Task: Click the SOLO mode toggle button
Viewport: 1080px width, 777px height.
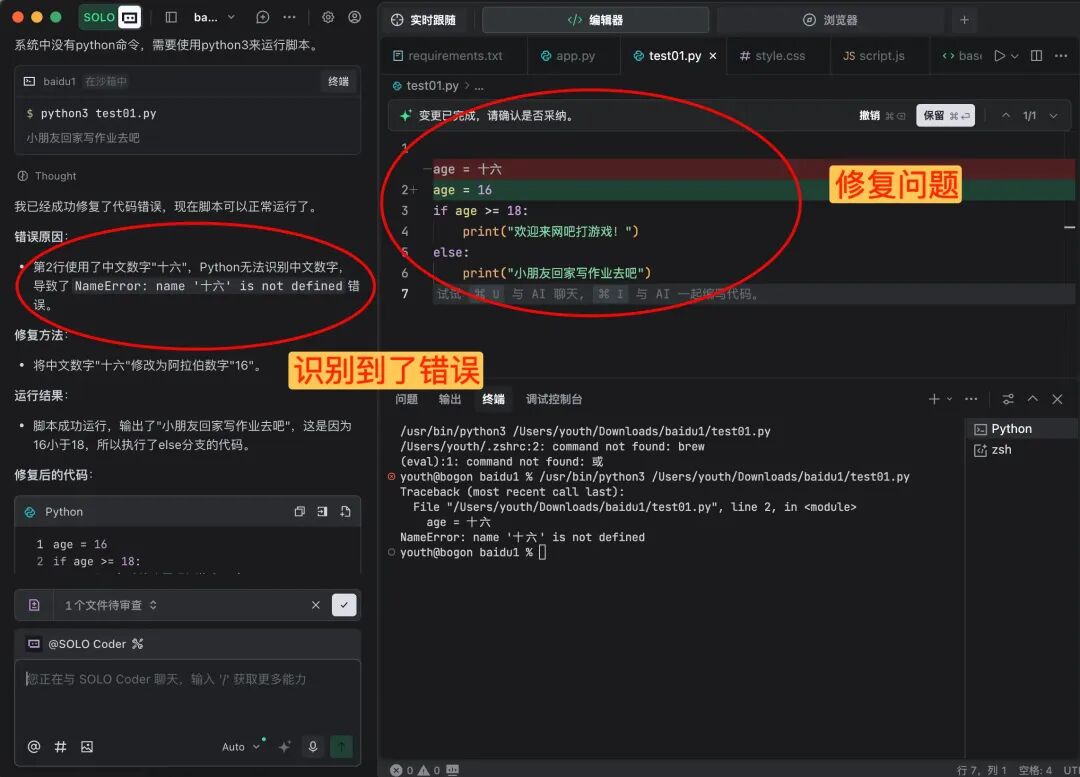Action: 111,17
